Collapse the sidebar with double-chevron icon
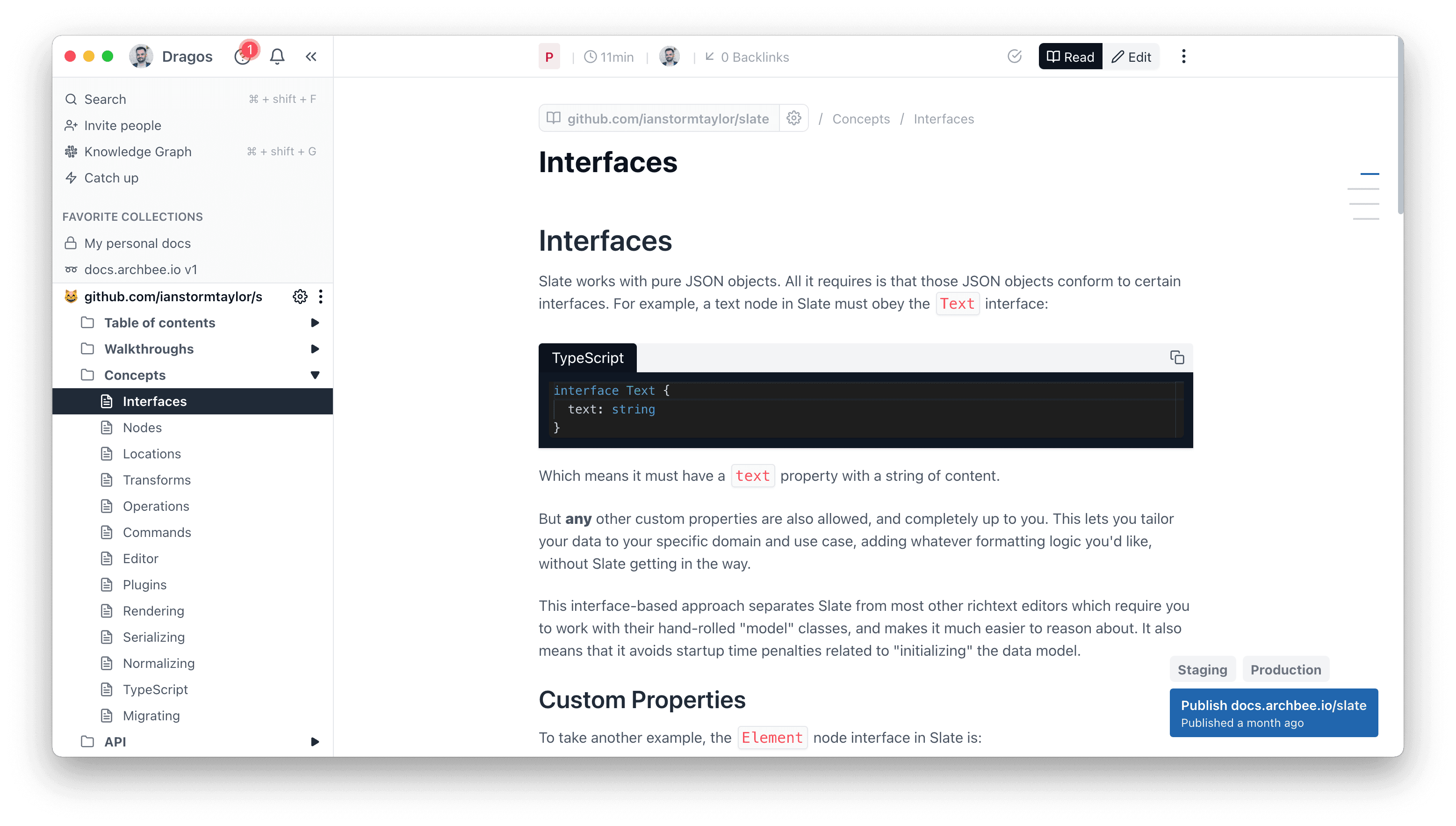The width and height of the screenshot is (1456, 826). [x=311, y=57]
